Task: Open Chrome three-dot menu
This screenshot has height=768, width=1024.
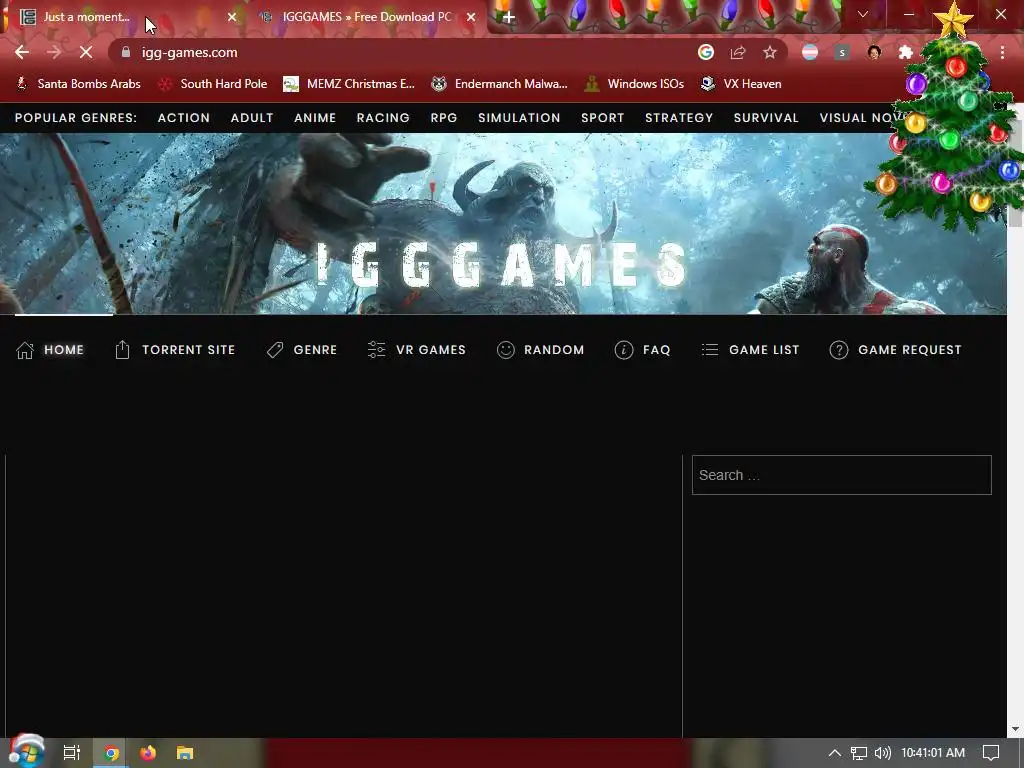Action: pyautogui.click(x=1002, y=52)
